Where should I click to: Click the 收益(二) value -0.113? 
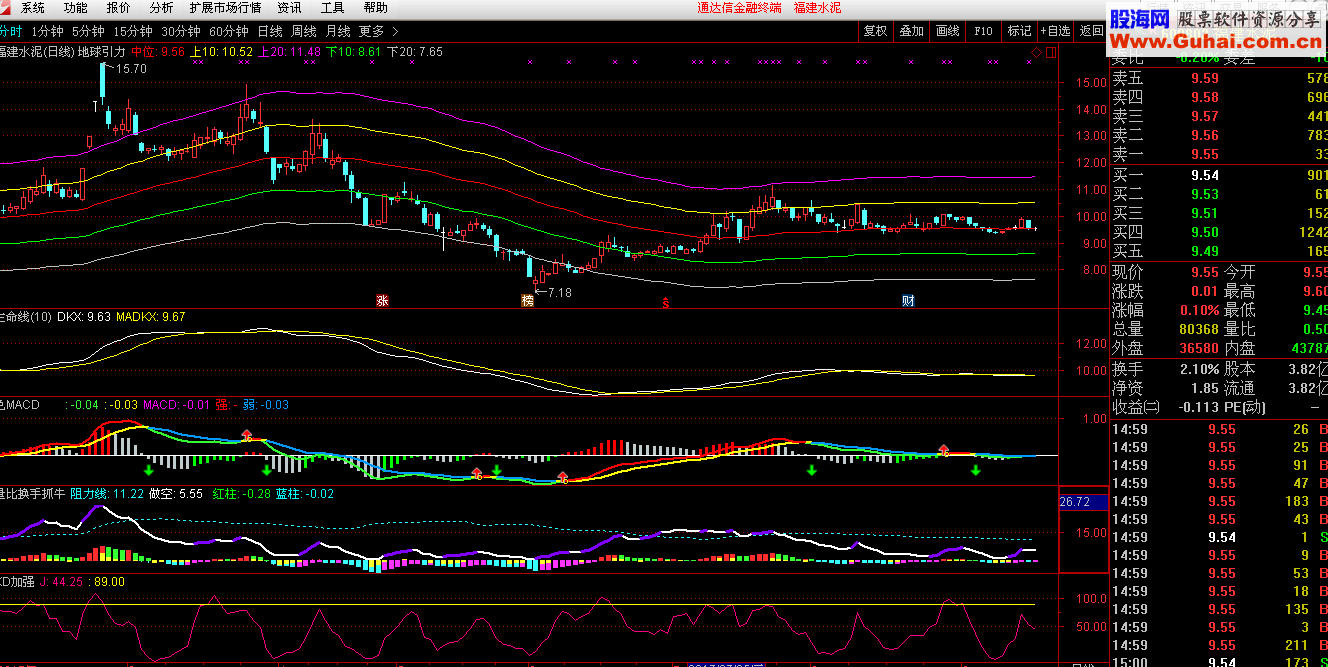tap(1201, 407)
